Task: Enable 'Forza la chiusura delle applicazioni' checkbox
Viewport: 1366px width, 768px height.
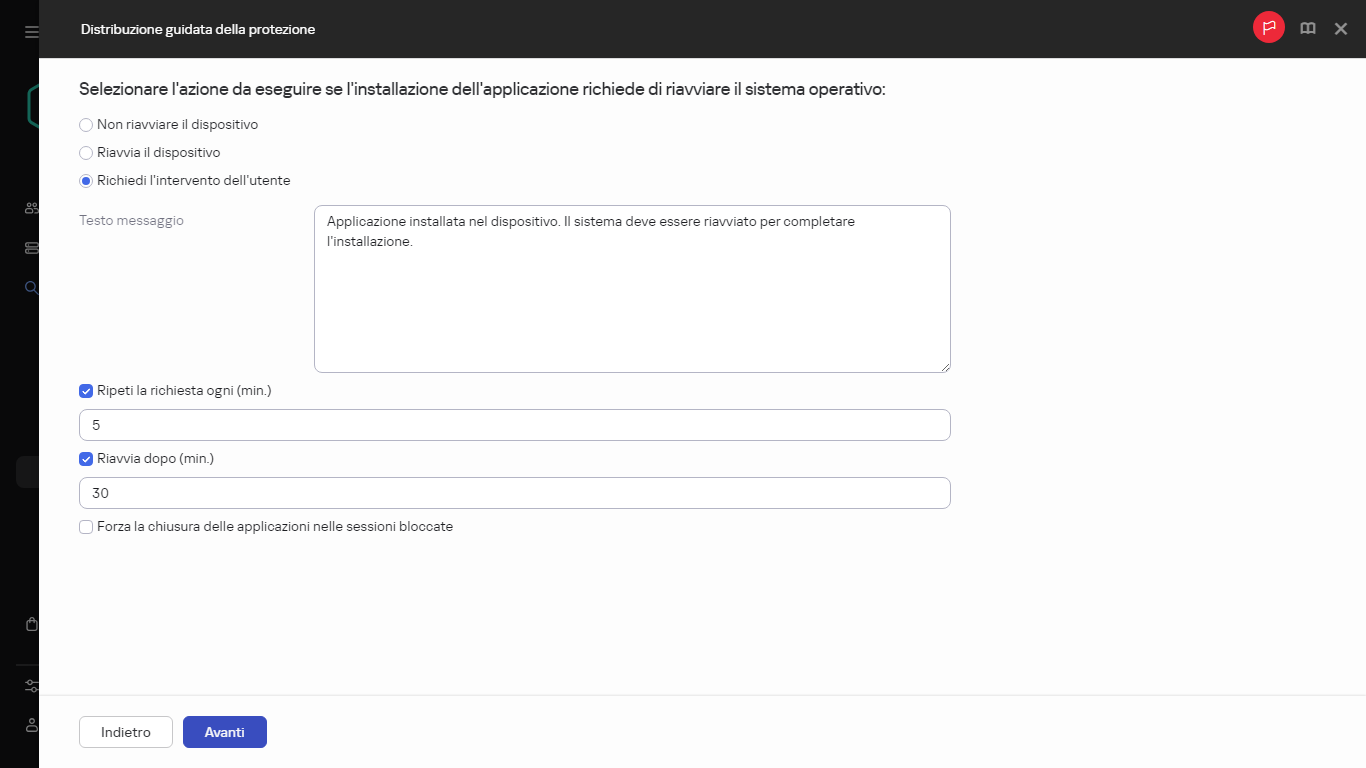Action: [86, 526]
